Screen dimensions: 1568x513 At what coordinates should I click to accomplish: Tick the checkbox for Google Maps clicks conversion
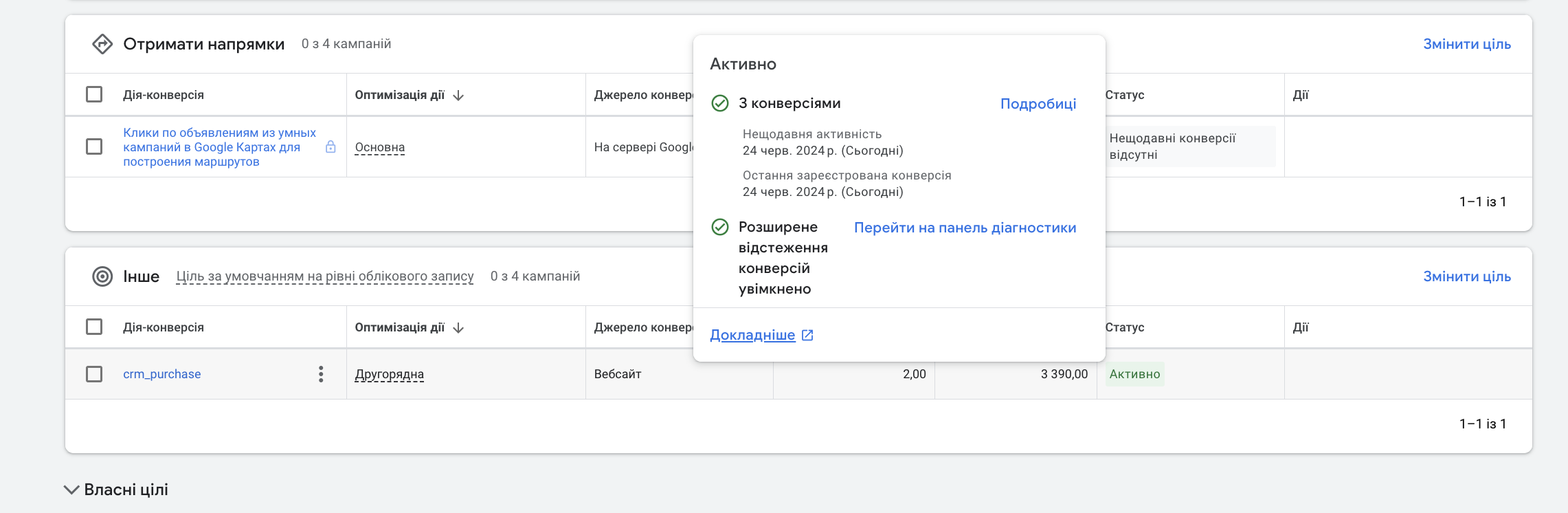pyautogui.click(x=94, y=146)
